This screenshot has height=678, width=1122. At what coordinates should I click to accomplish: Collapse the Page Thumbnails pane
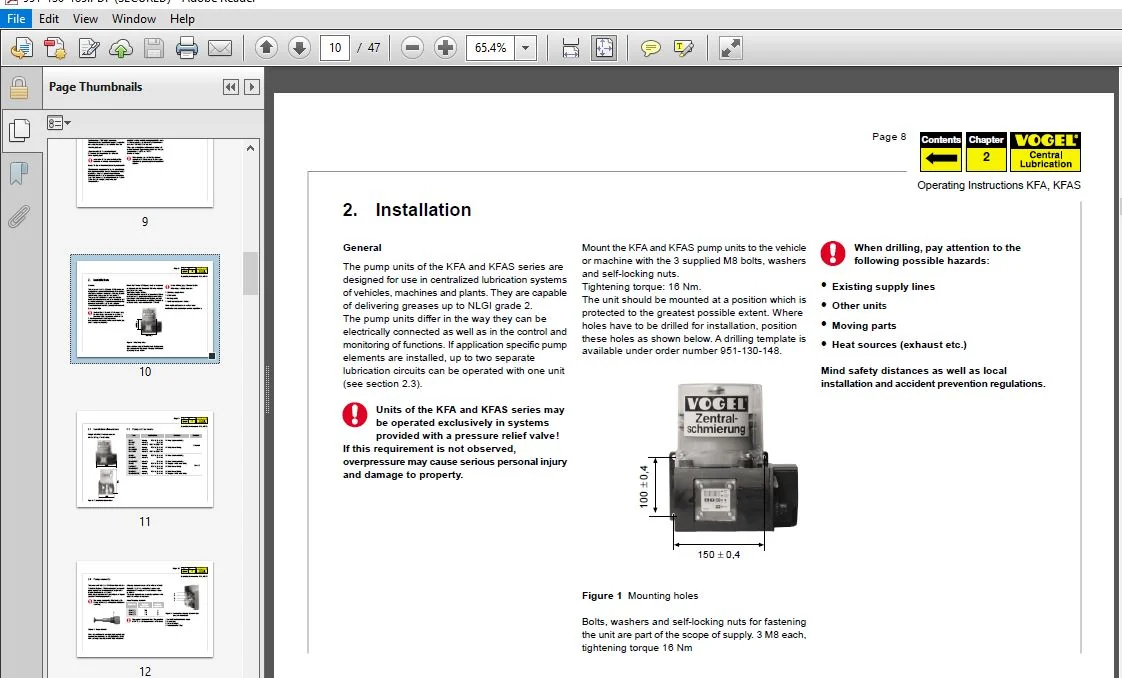coord(230,87)
